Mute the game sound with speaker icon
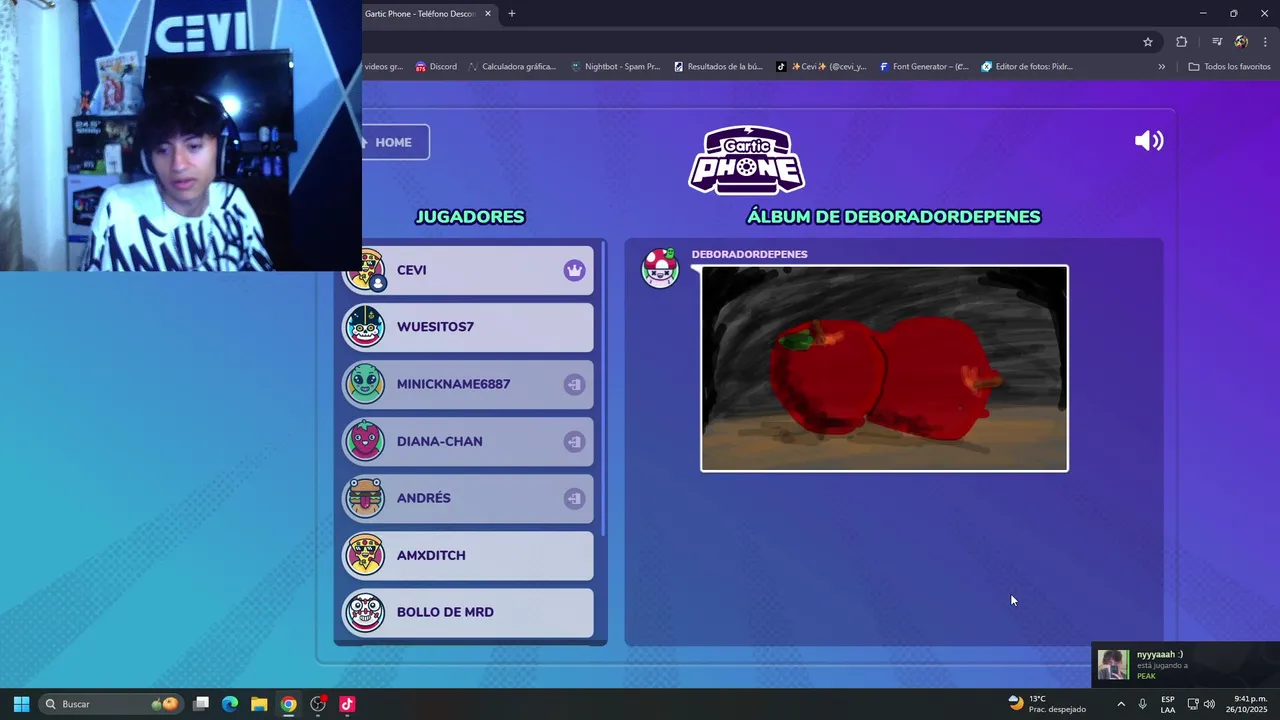 1149,141
